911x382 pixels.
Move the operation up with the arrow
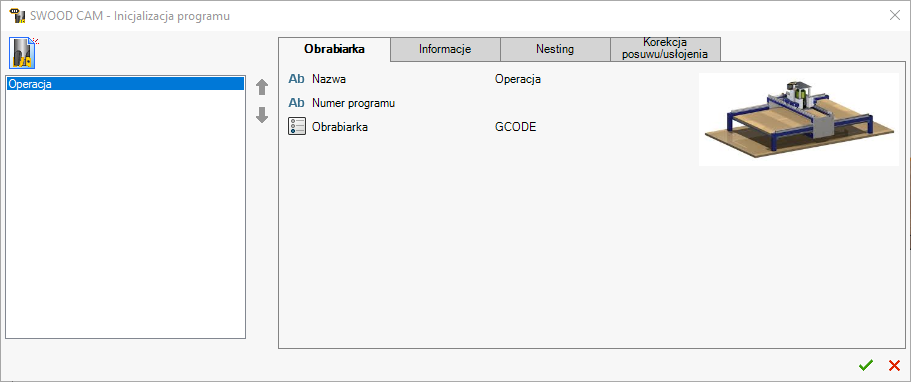(262, 87)
